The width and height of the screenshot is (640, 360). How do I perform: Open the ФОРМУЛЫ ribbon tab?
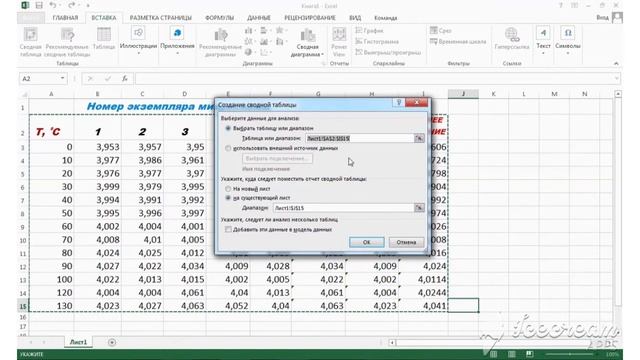[x=220, y=18]
